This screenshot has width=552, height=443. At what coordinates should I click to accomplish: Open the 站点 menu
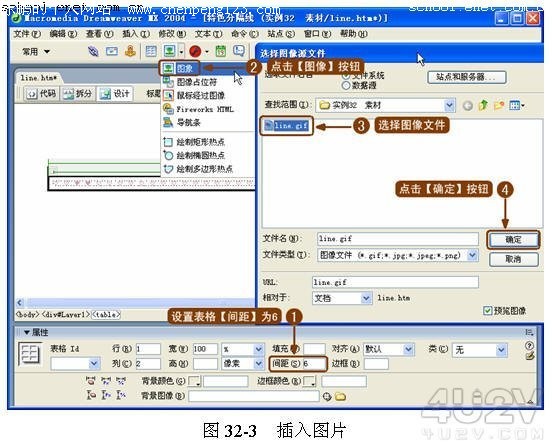point(281,34)
